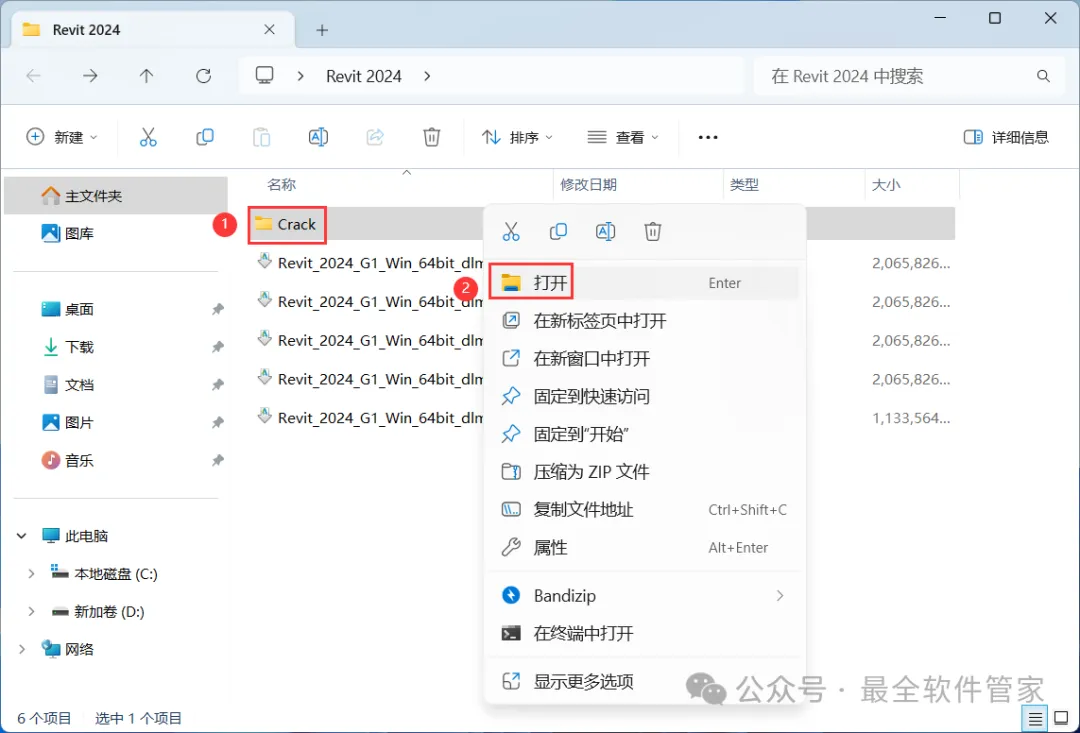Choose 在终端中打开
The height and width of the screenshot is (733, 1080).
click(645, 633)
